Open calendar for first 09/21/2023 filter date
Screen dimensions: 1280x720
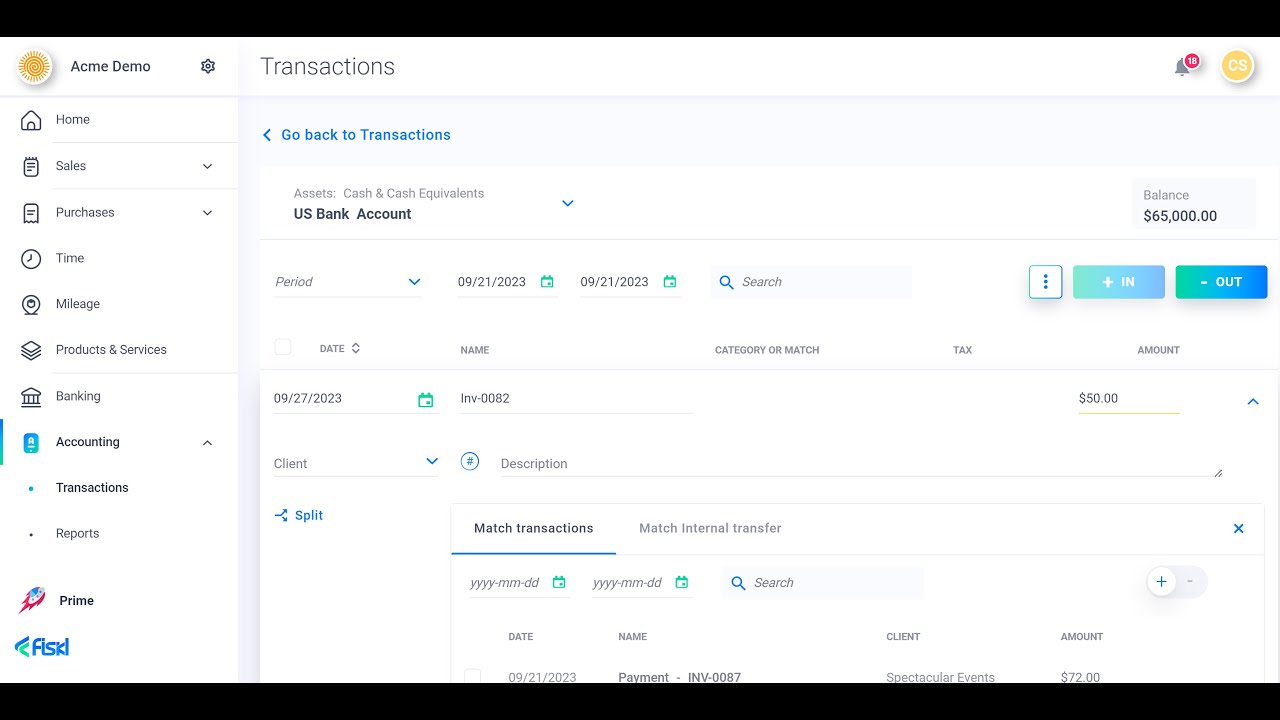[547, 282]
